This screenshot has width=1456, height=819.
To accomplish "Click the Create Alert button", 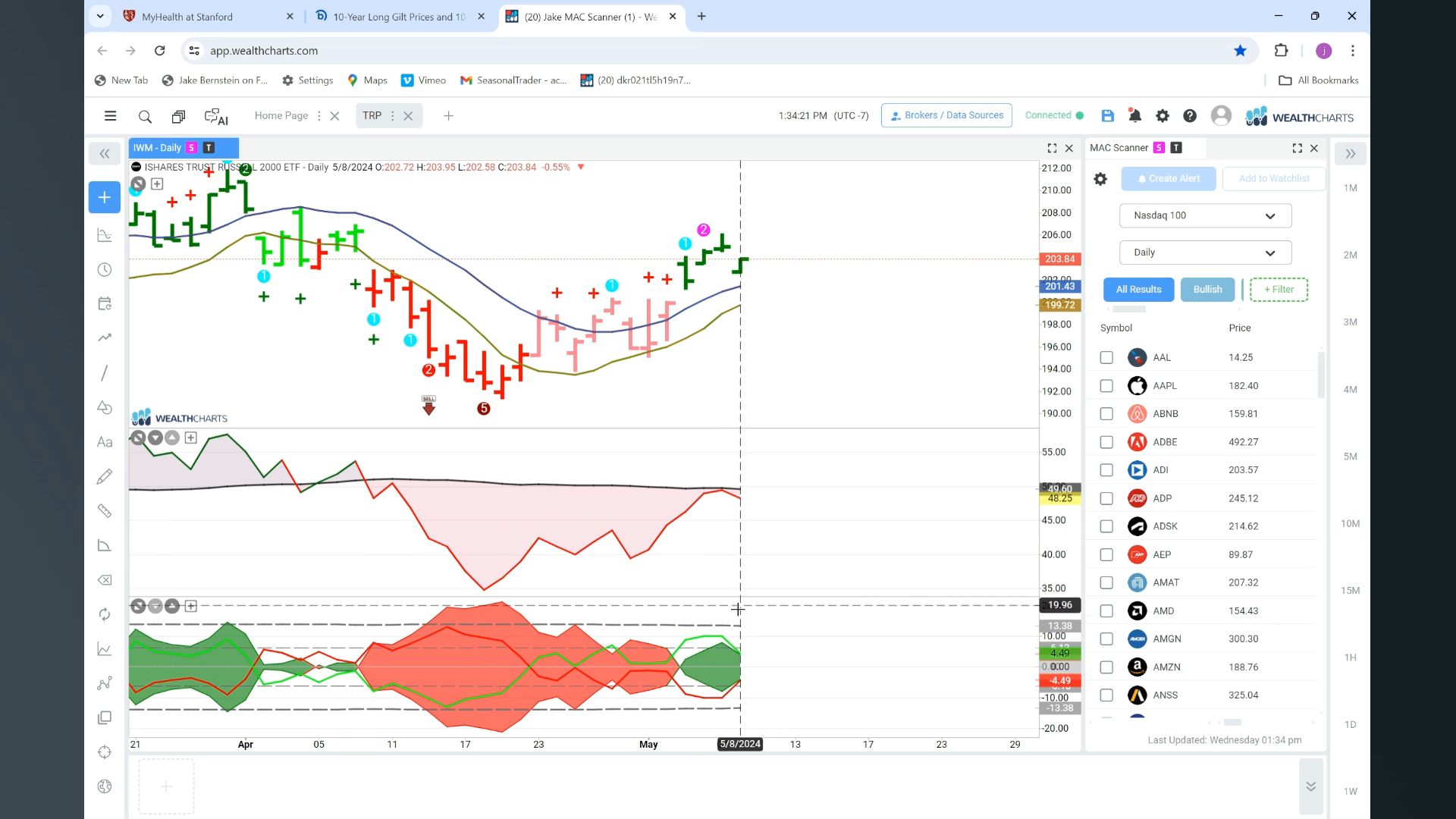I will 1168,179.
